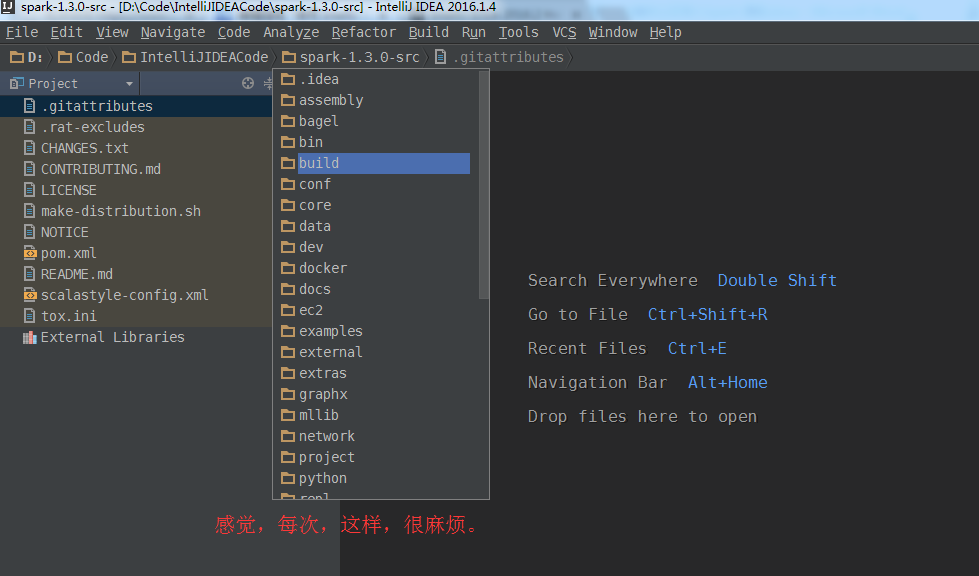Open the View menu
This screenshot has height=576, width=979.
[112, 32]
